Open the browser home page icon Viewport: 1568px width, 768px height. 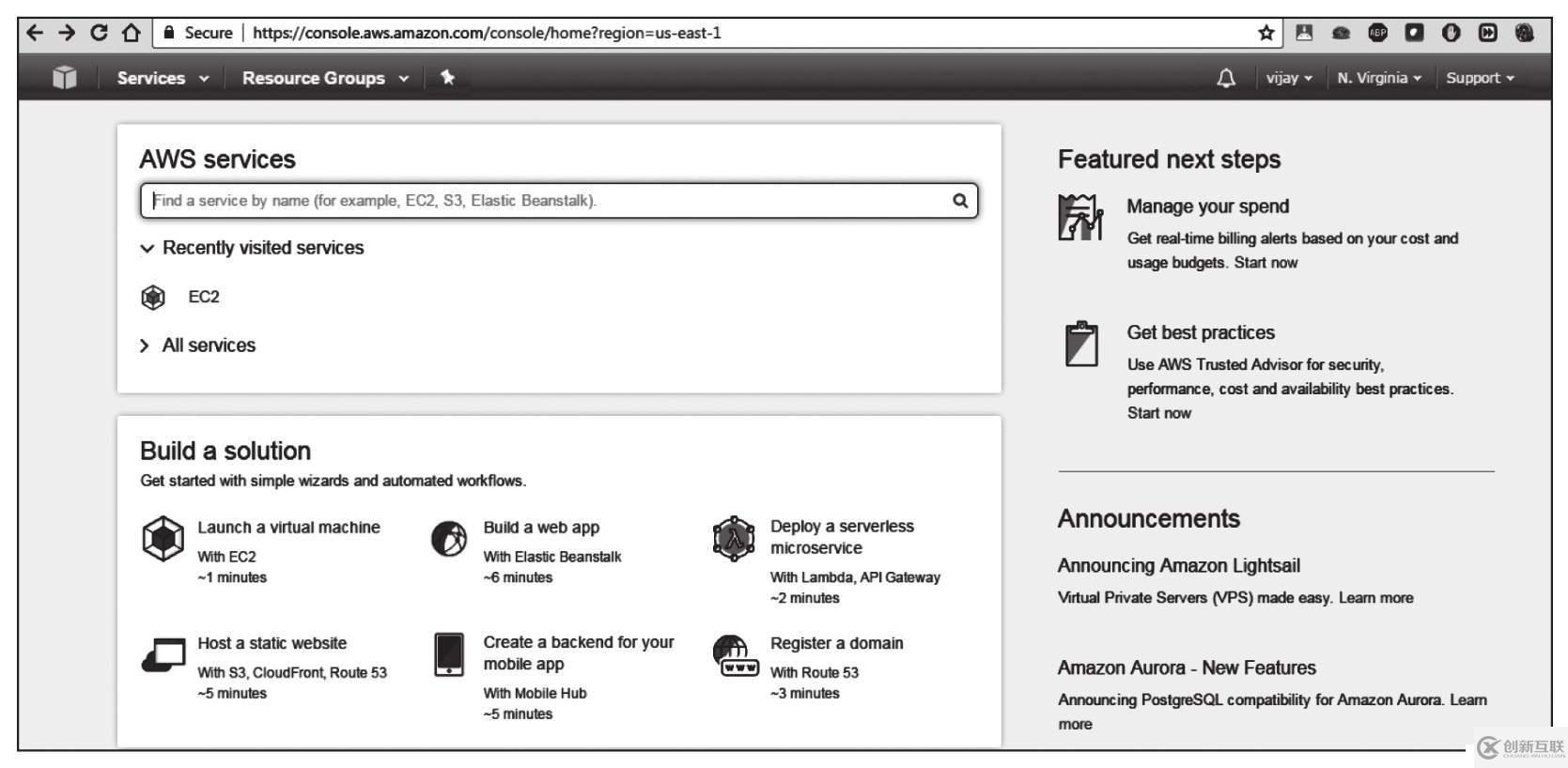pyautogui.click(x=132, y=33)
